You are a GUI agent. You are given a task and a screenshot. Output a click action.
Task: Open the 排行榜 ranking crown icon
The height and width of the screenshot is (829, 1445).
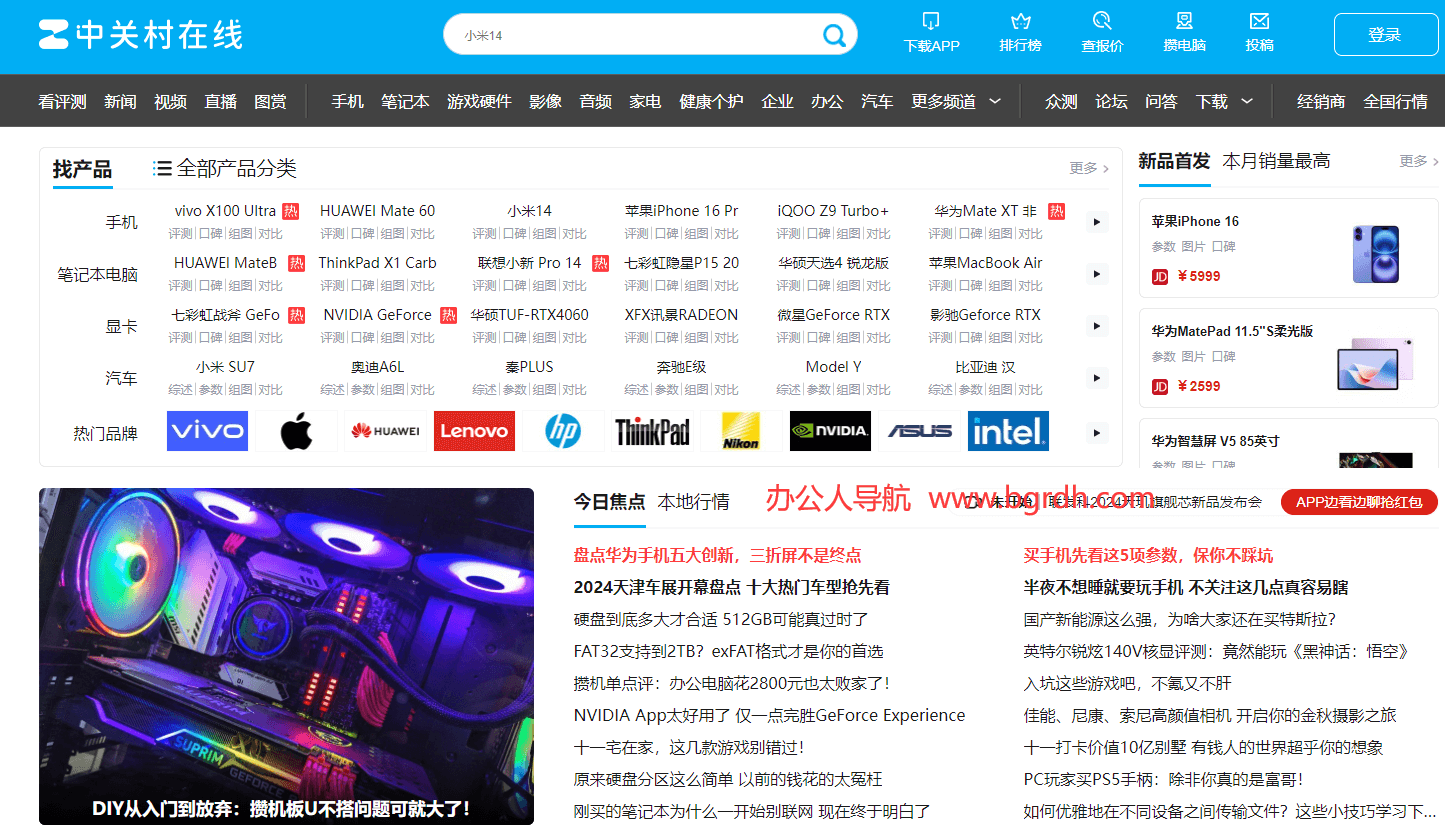pos(1020,21)
